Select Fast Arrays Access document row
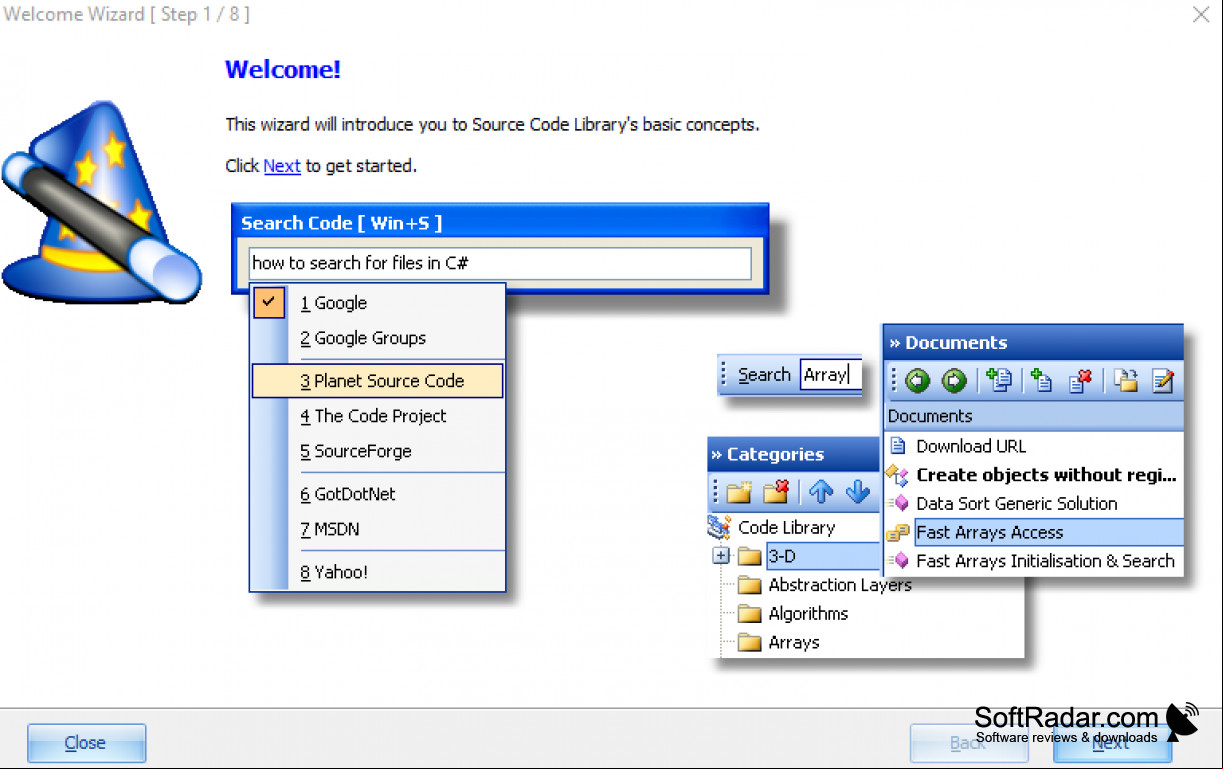Image resolution: width=1223 pixels, height=769 pixels. pyautogui.click(x=1034, y=532)
